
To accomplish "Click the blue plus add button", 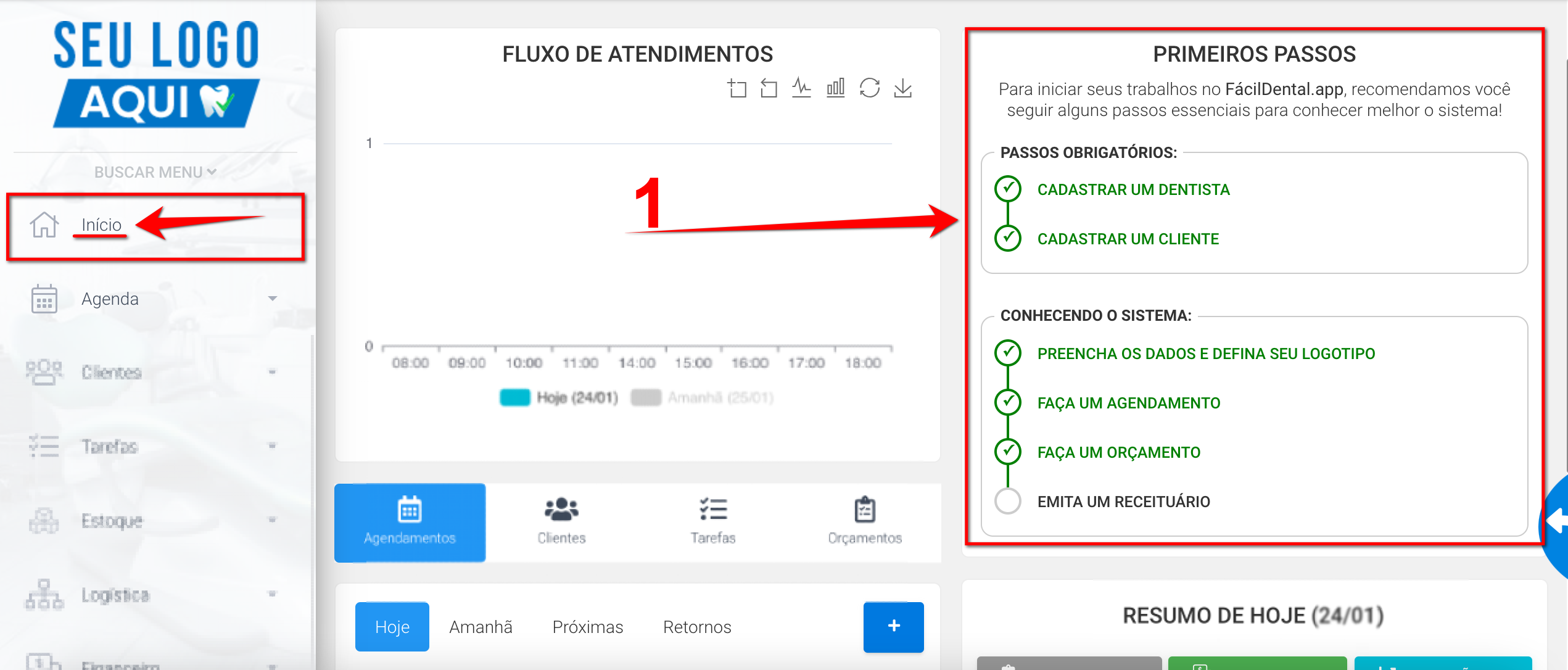I will pos(894,627).
